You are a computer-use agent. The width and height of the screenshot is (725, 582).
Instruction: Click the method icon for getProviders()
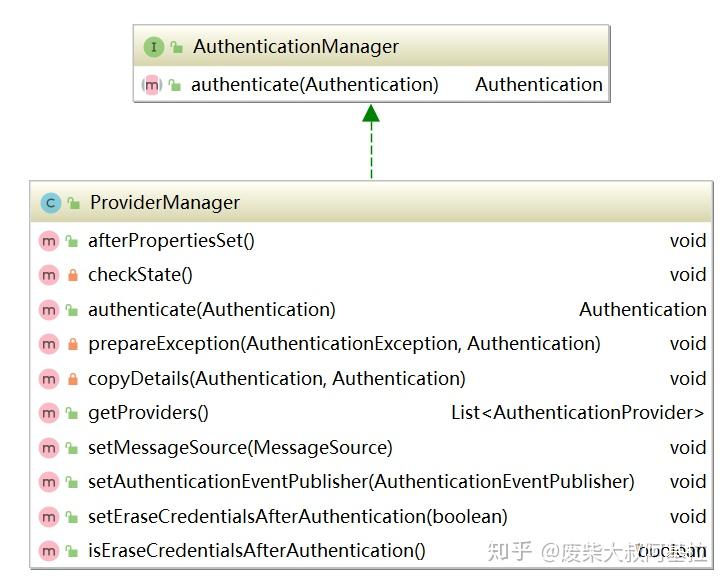(x=49, y=413)
